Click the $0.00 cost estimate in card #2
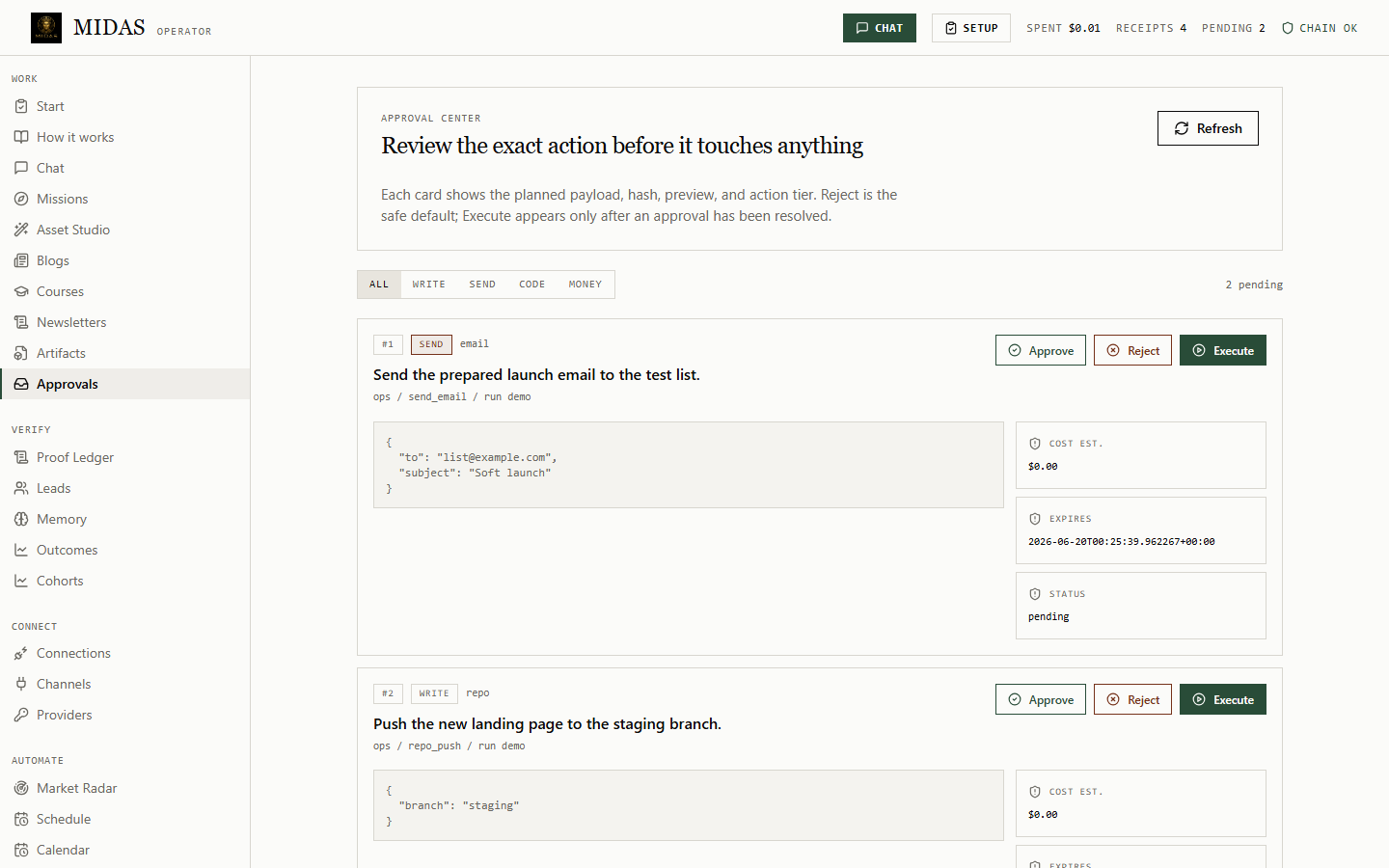This screenshot has height=868, width=1389. (1043, 815)
